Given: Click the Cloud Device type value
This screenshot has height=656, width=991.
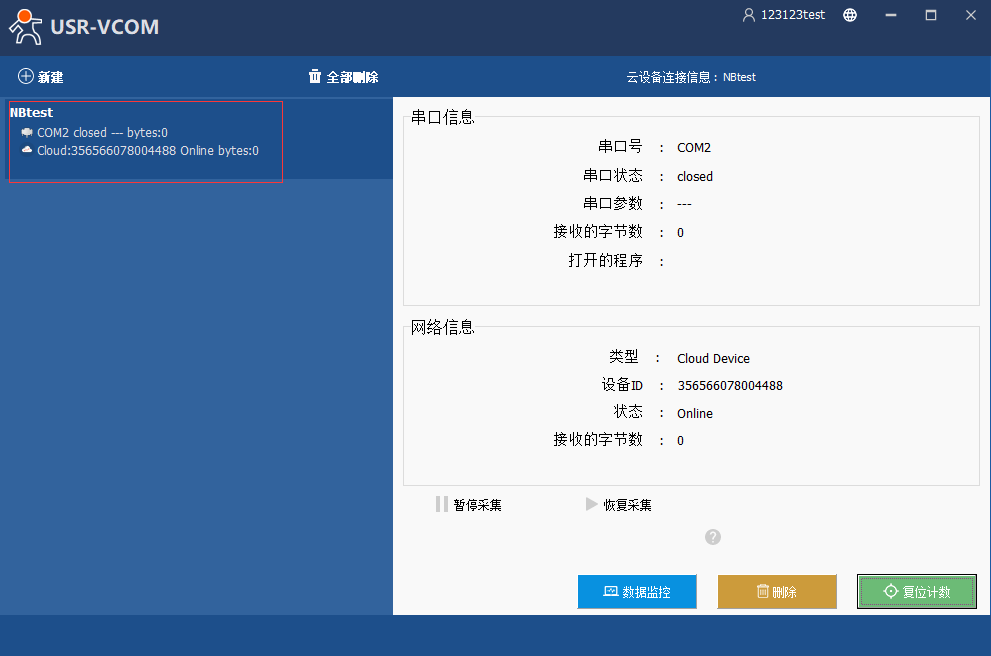Looking at the screenshot, I should tap(713, 358).
